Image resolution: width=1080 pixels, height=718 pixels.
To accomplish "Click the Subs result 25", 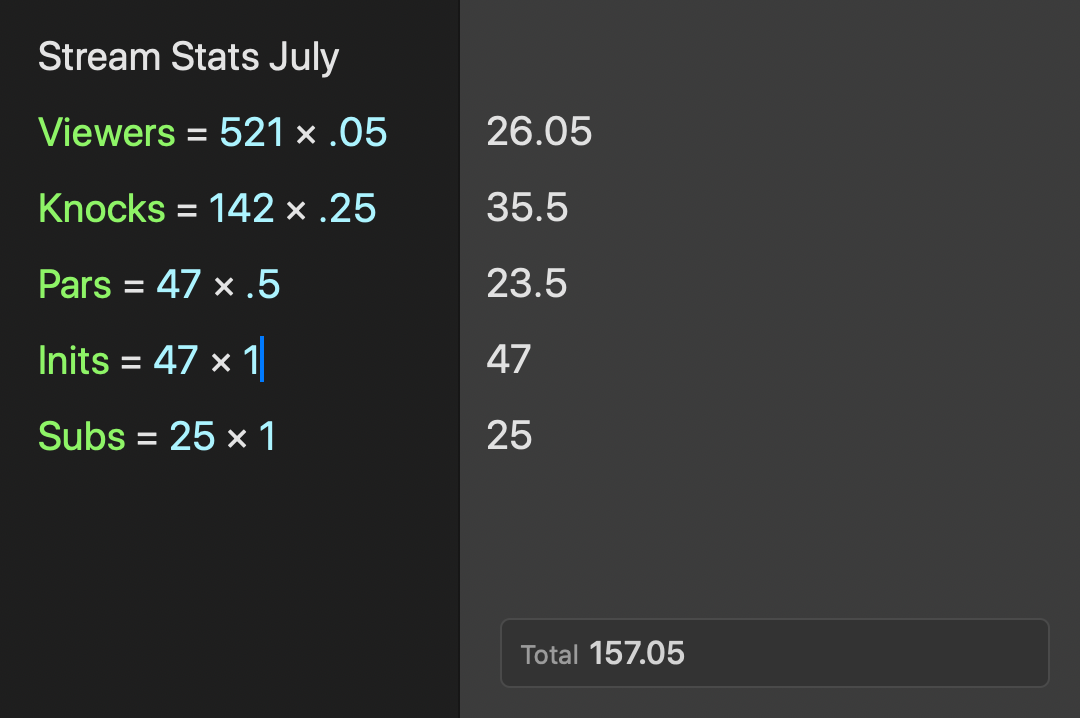I will (509, 435).
